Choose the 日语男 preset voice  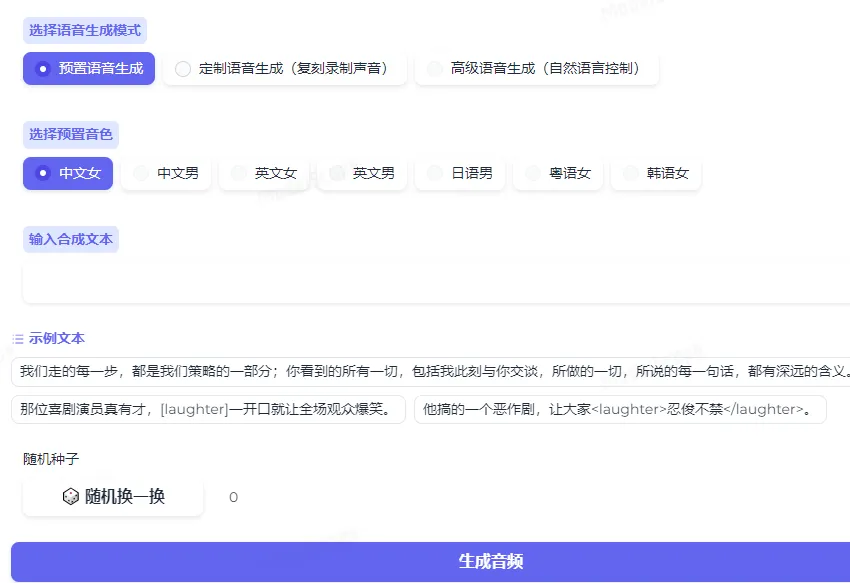pyautogui.click(x=459, y=172)
